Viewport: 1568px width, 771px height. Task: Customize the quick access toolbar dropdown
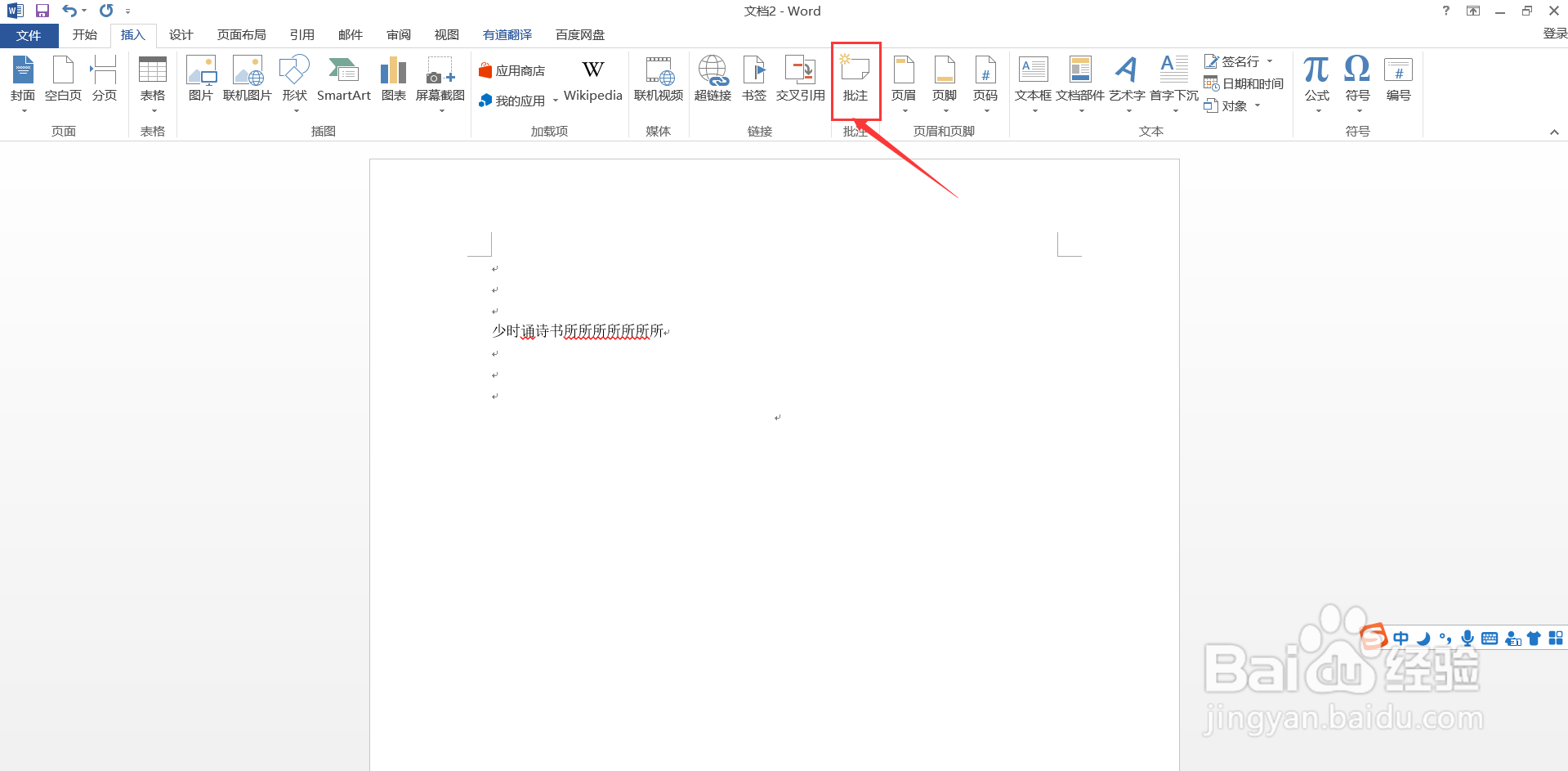[x=127, y=11]
